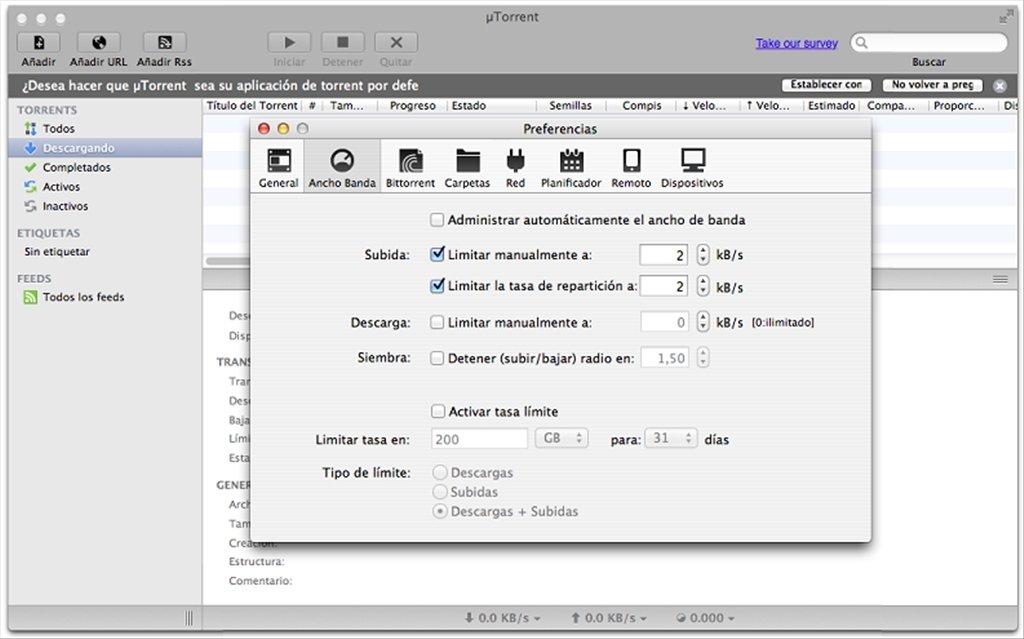This screenshot has height=639, width=1024.
Task: Click the No volver a preg... button
Action: pos(932,85)
